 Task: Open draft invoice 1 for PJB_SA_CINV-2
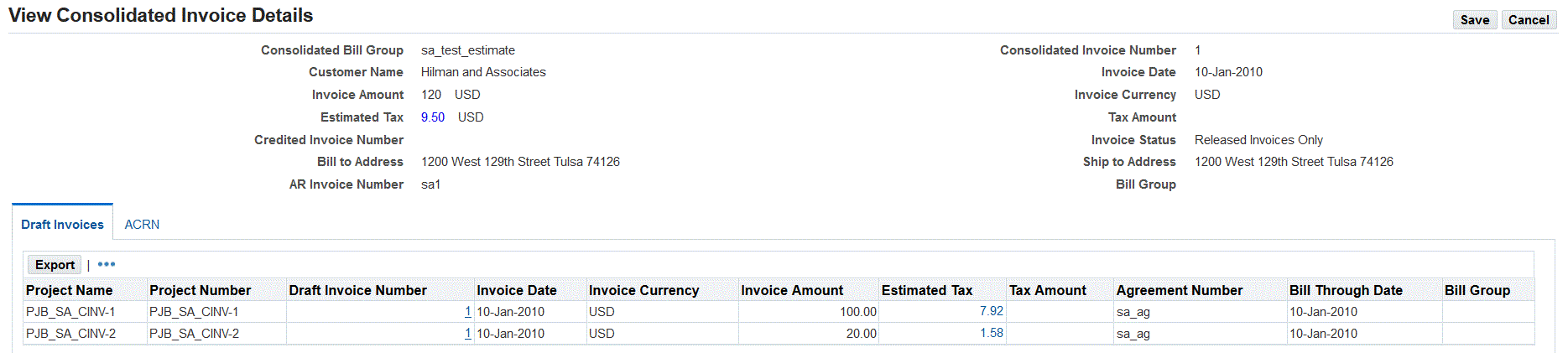467,334
